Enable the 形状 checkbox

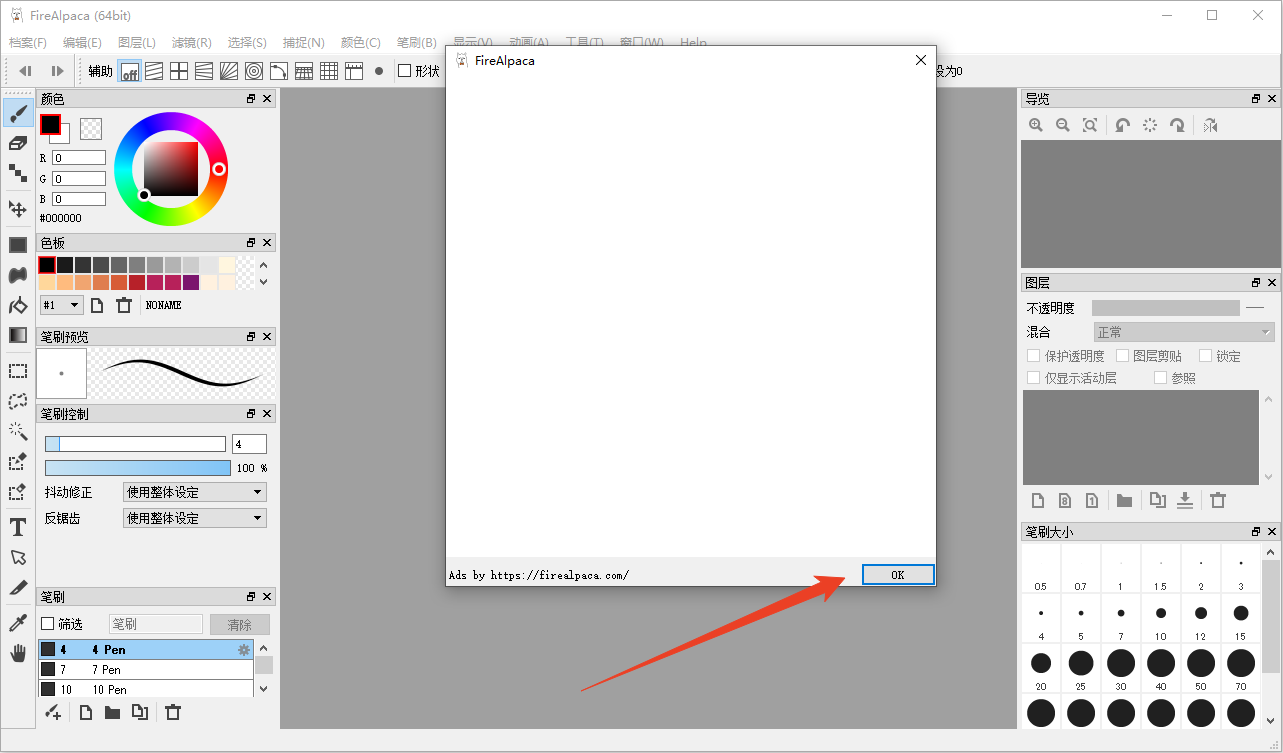point(405,71)
